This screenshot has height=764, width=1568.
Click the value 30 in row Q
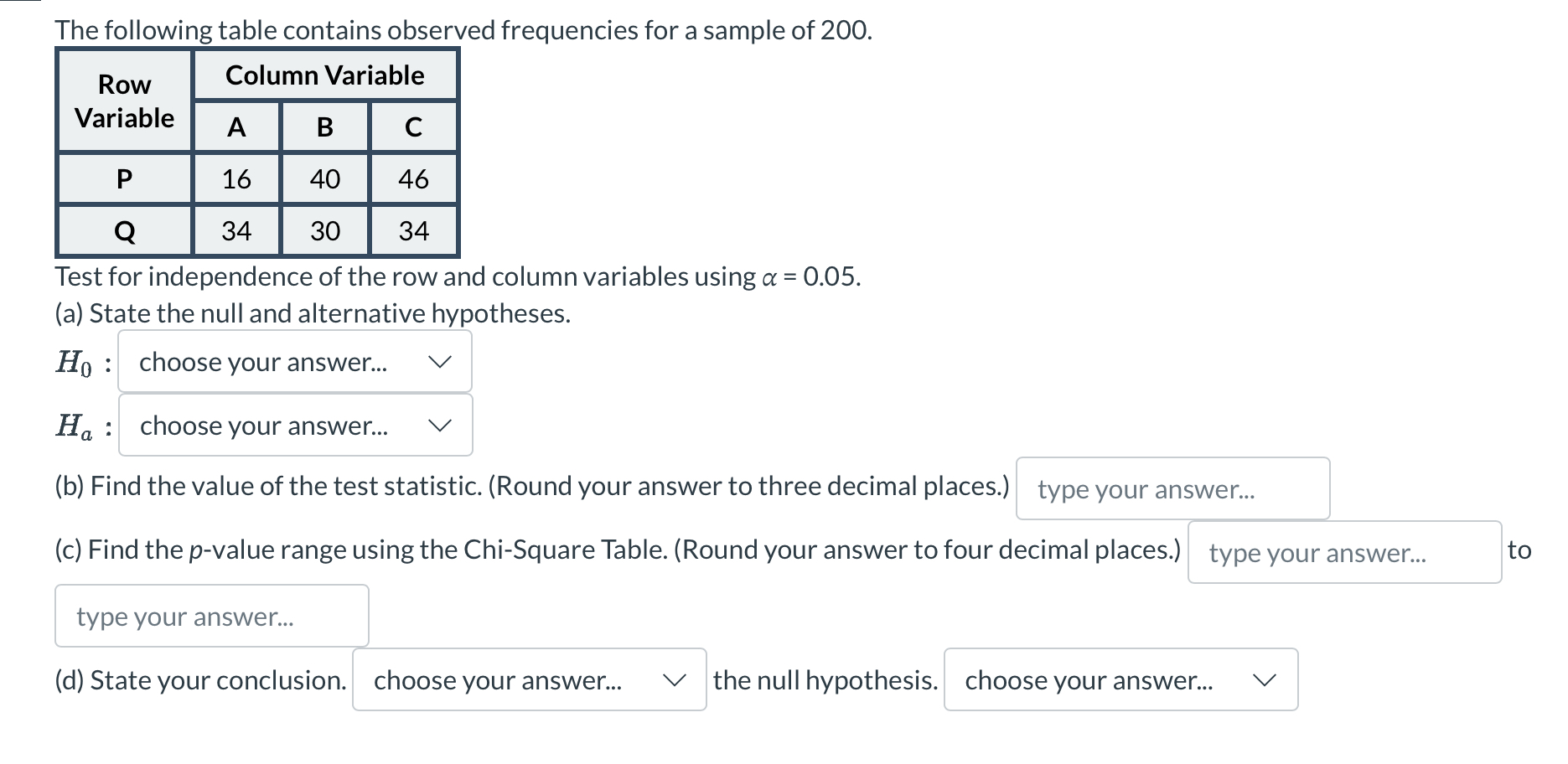(x=325, y=230)
